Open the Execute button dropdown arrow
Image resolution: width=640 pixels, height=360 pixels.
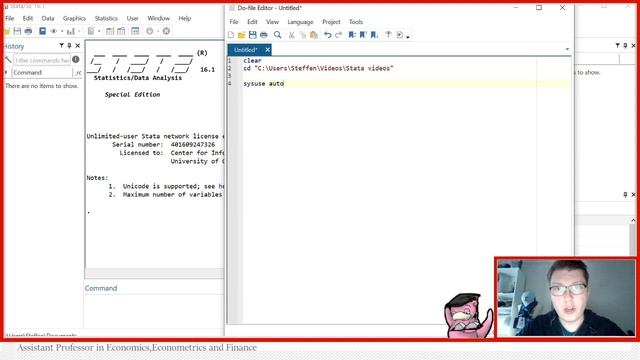[x=408, y=37]
